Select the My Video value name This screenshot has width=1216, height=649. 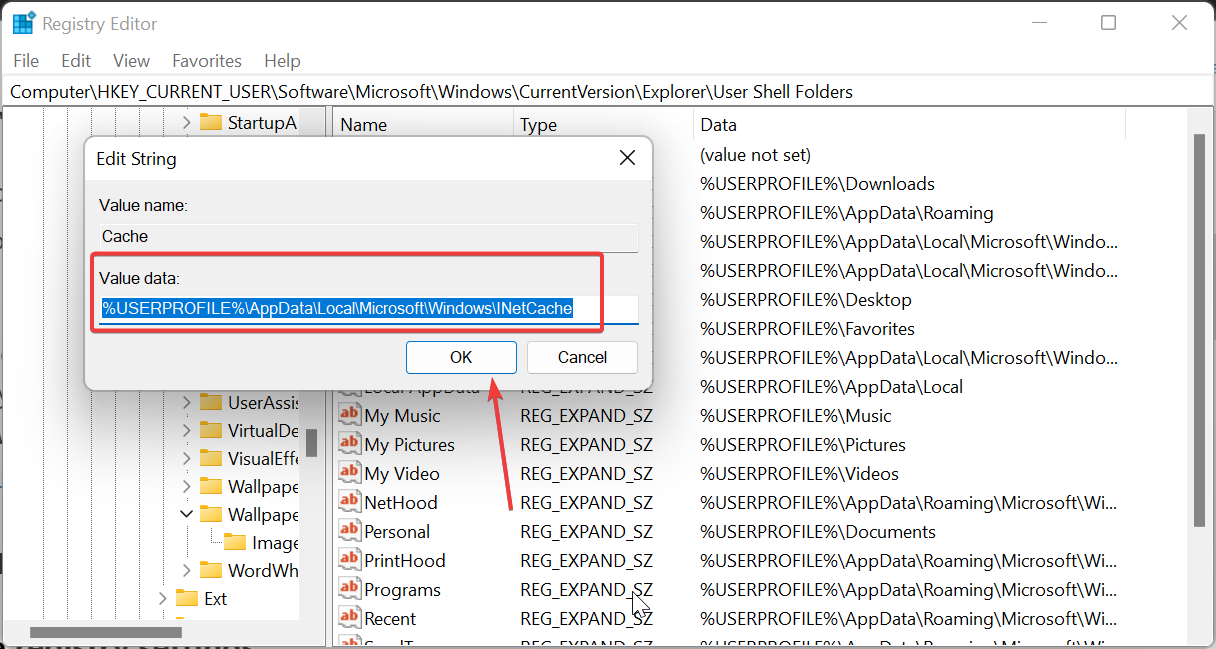[x=402, y=474]
